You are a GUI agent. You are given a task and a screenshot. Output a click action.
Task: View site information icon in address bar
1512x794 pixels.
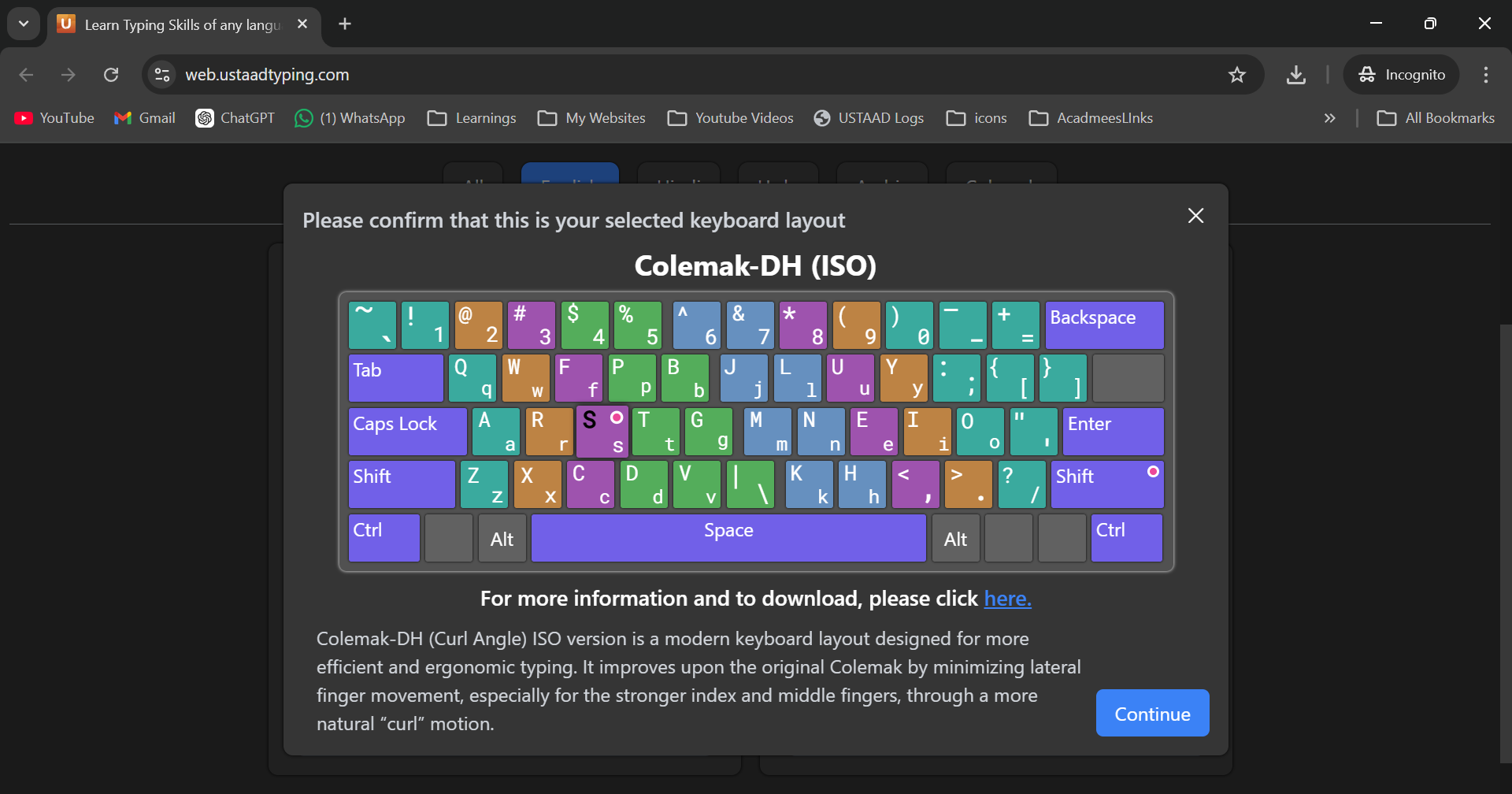(x=162, y=75)
